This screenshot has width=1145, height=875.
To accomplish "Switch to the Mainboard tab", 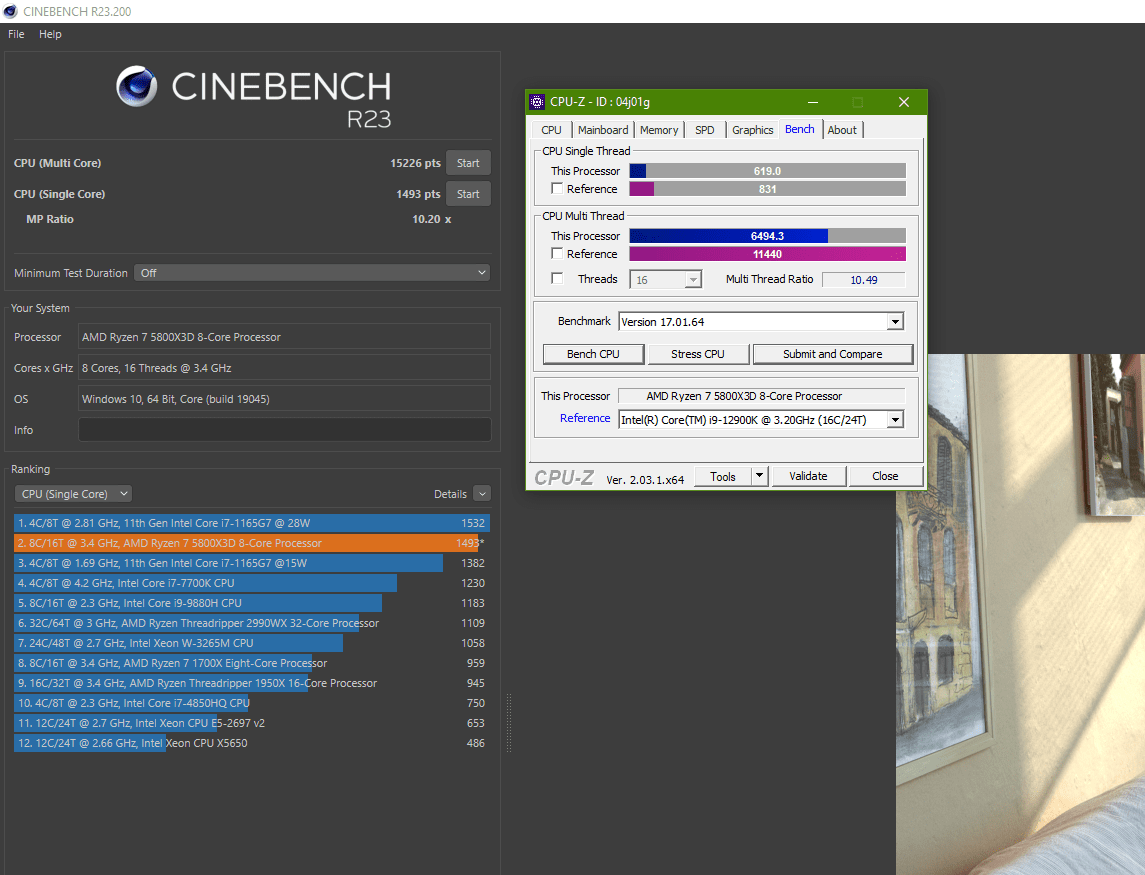I will [602, 129].
